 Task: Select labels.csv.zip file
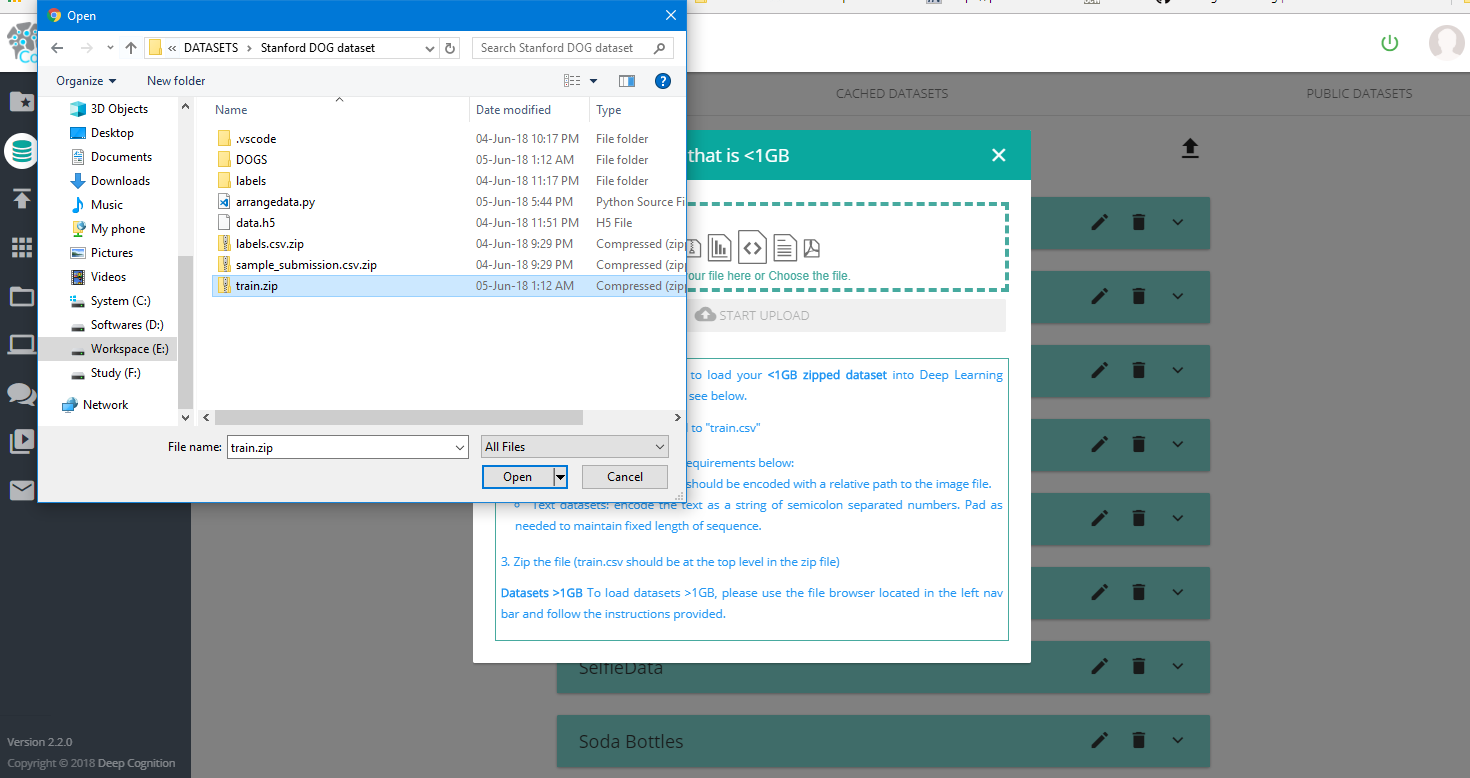point(270,244)
